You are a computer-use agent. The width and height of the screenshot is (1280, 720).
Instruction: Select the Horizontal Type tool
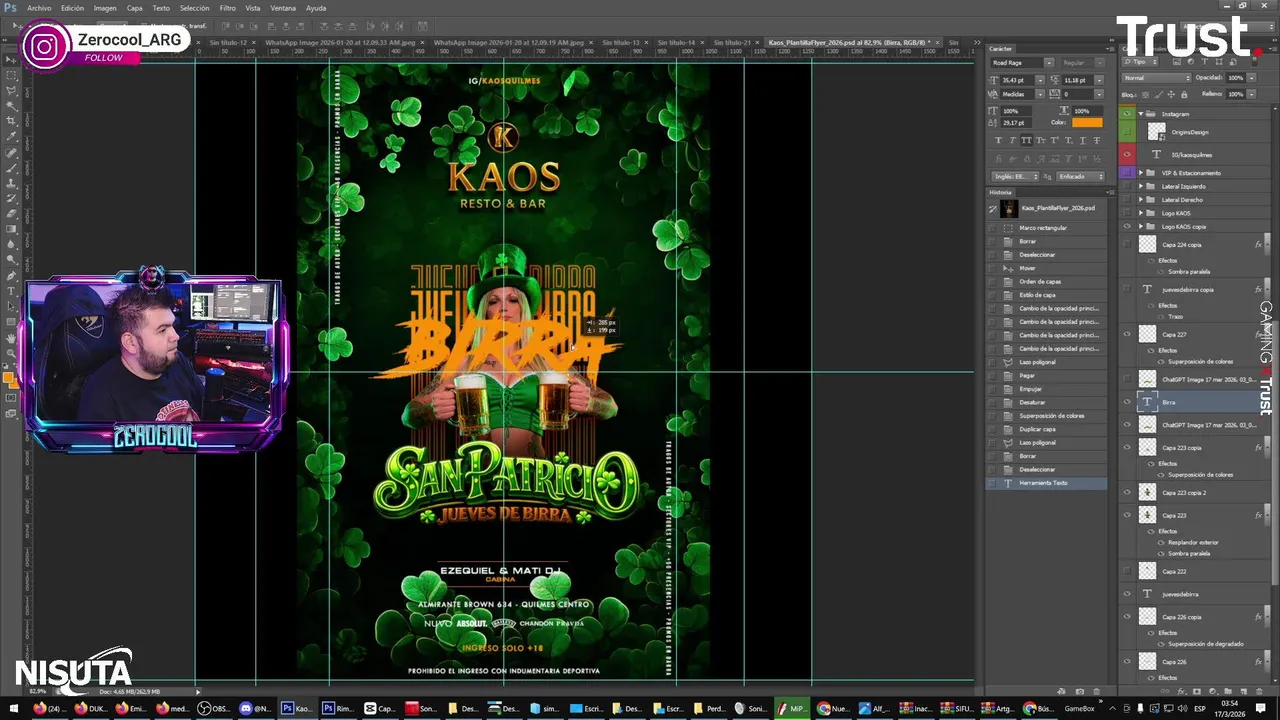[x=11, y=291]
